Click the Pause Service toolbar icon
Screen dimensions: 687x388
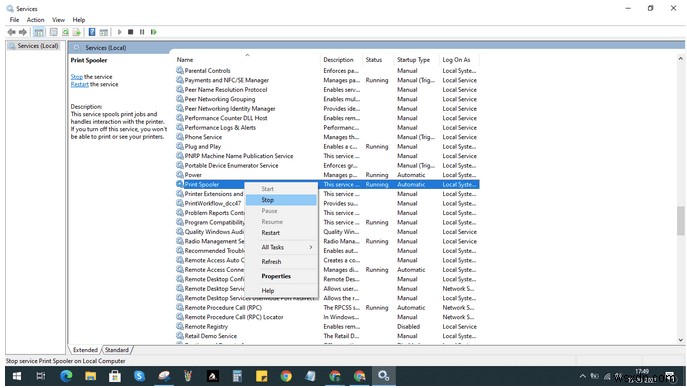pyautogui.click(x=142, y=32)
